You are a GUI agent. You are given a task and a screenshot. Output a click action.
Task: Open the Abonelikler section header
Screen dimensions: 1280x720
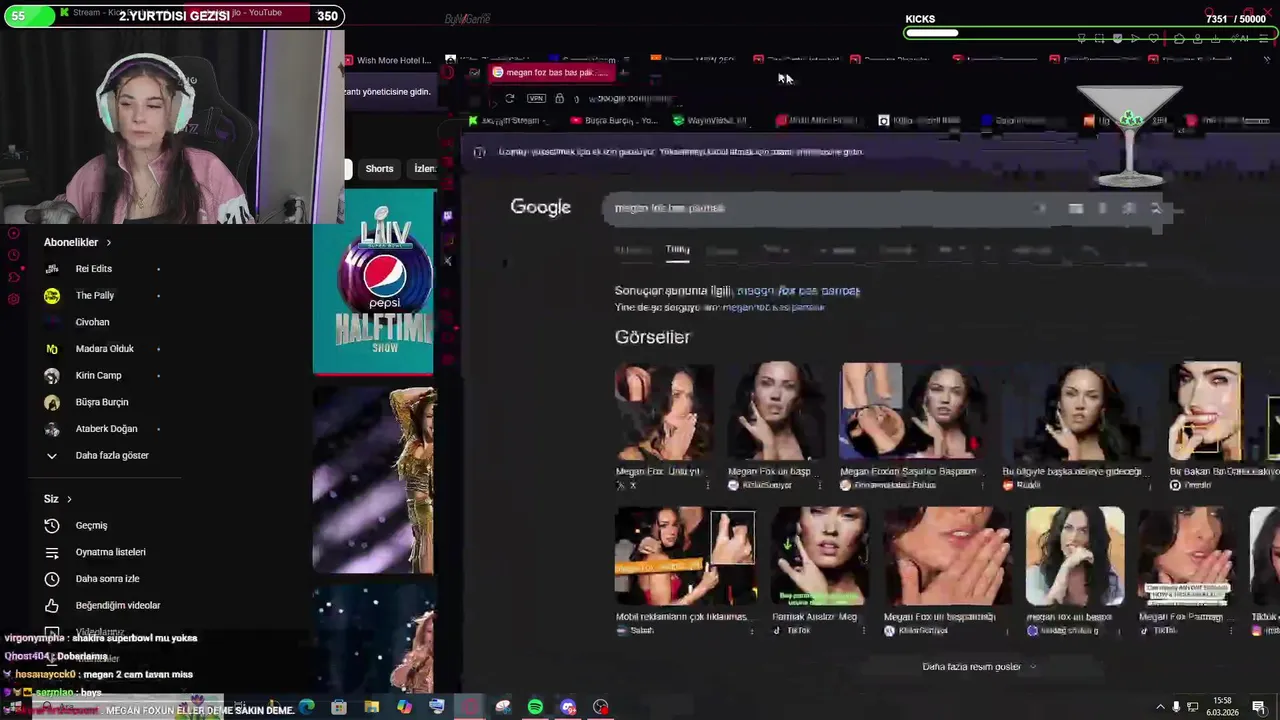(77, 242)
